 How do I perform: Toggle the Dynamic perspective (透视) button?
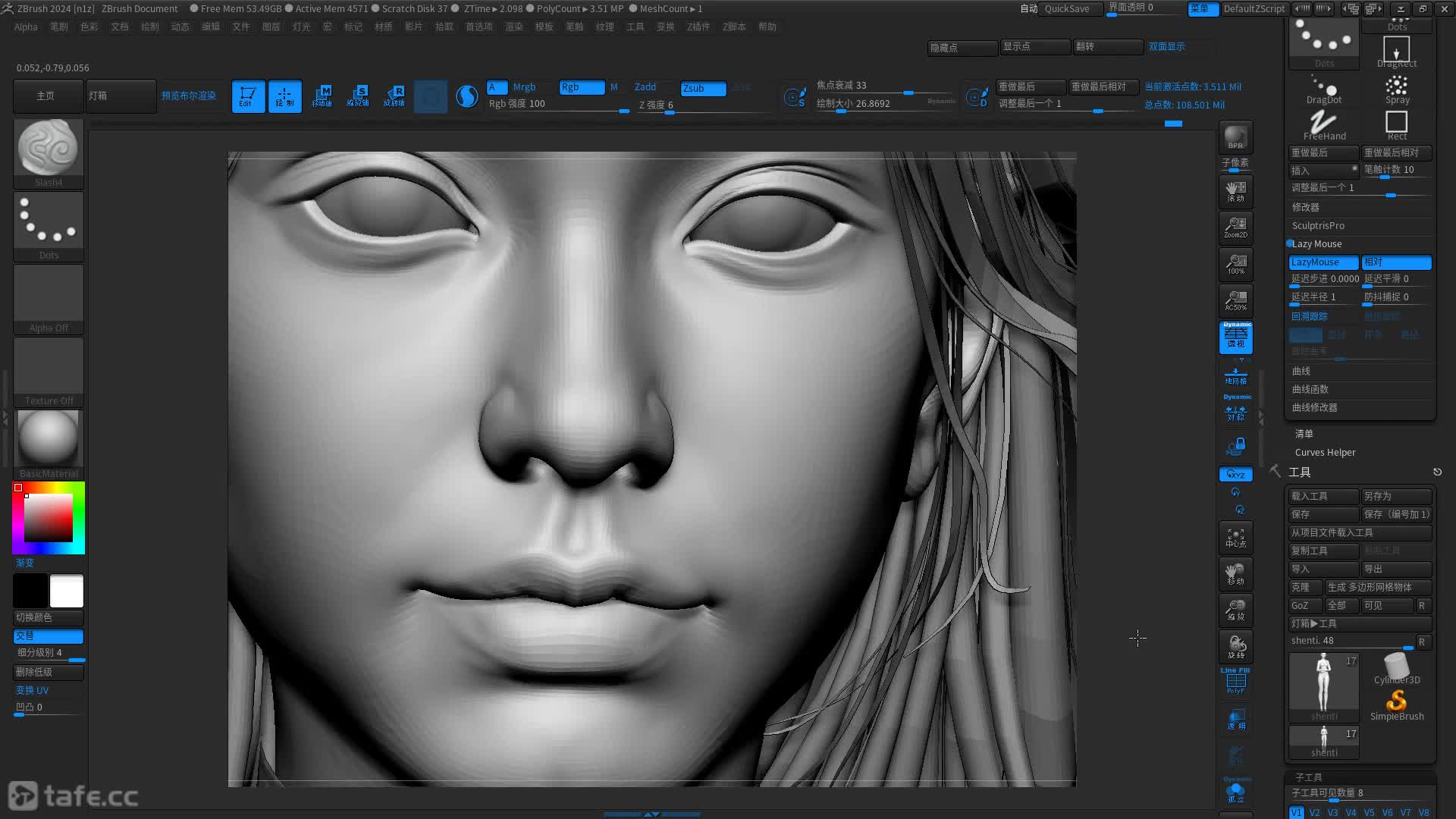click(1235, 337)
